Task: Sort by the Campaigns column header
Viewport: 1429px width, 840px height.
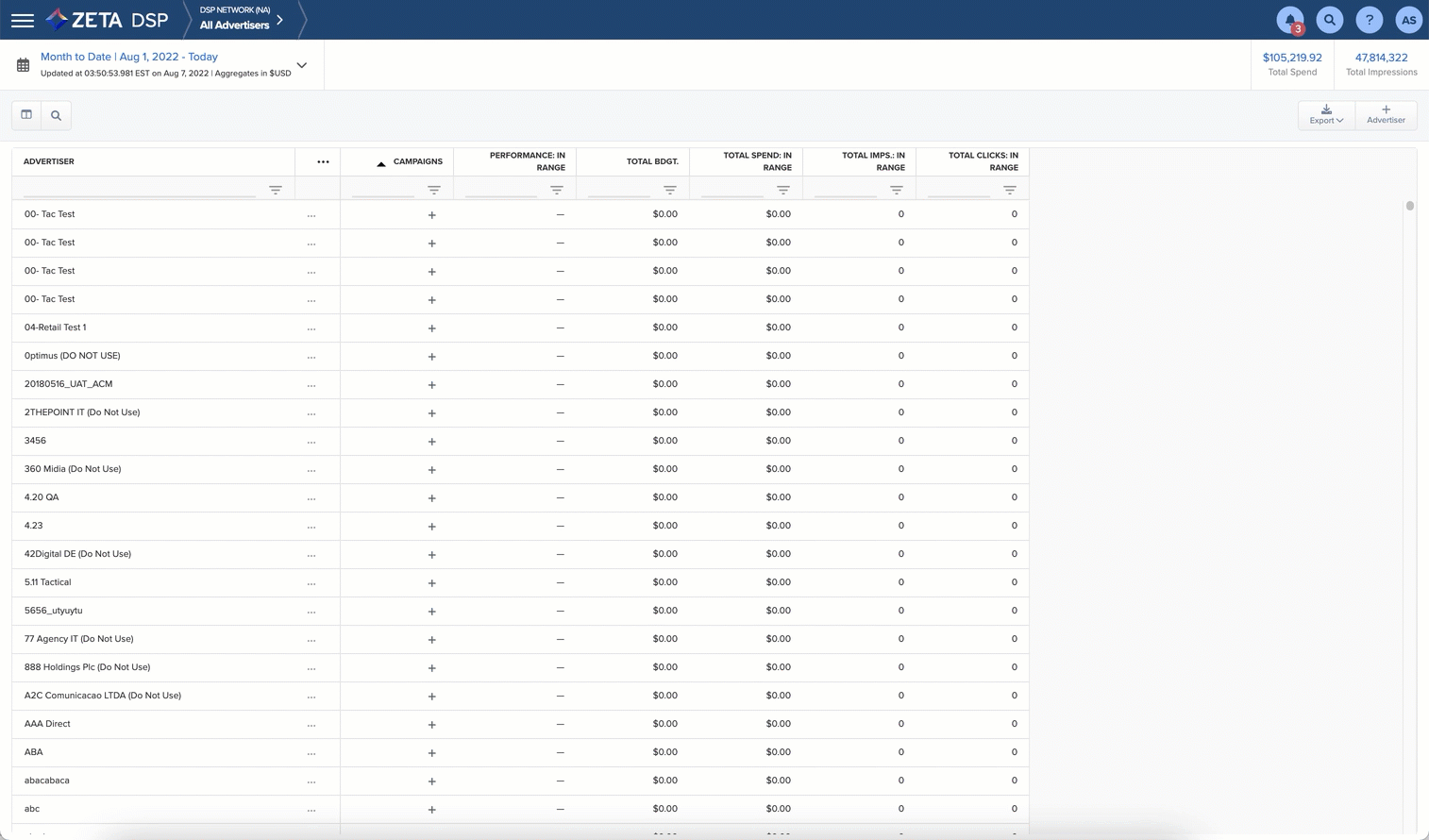Action: click(x=417, y=161)
